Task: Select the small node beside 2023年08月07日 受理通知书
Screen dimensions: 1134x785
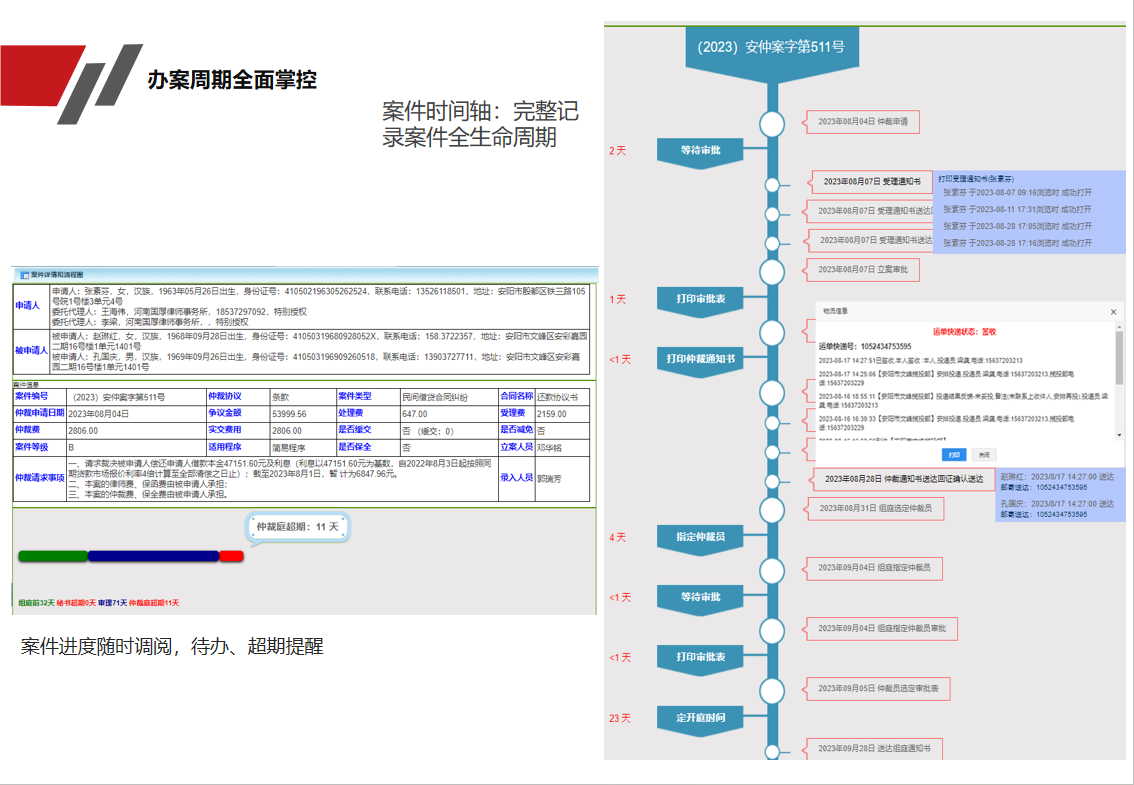Action: coord(772,184)
